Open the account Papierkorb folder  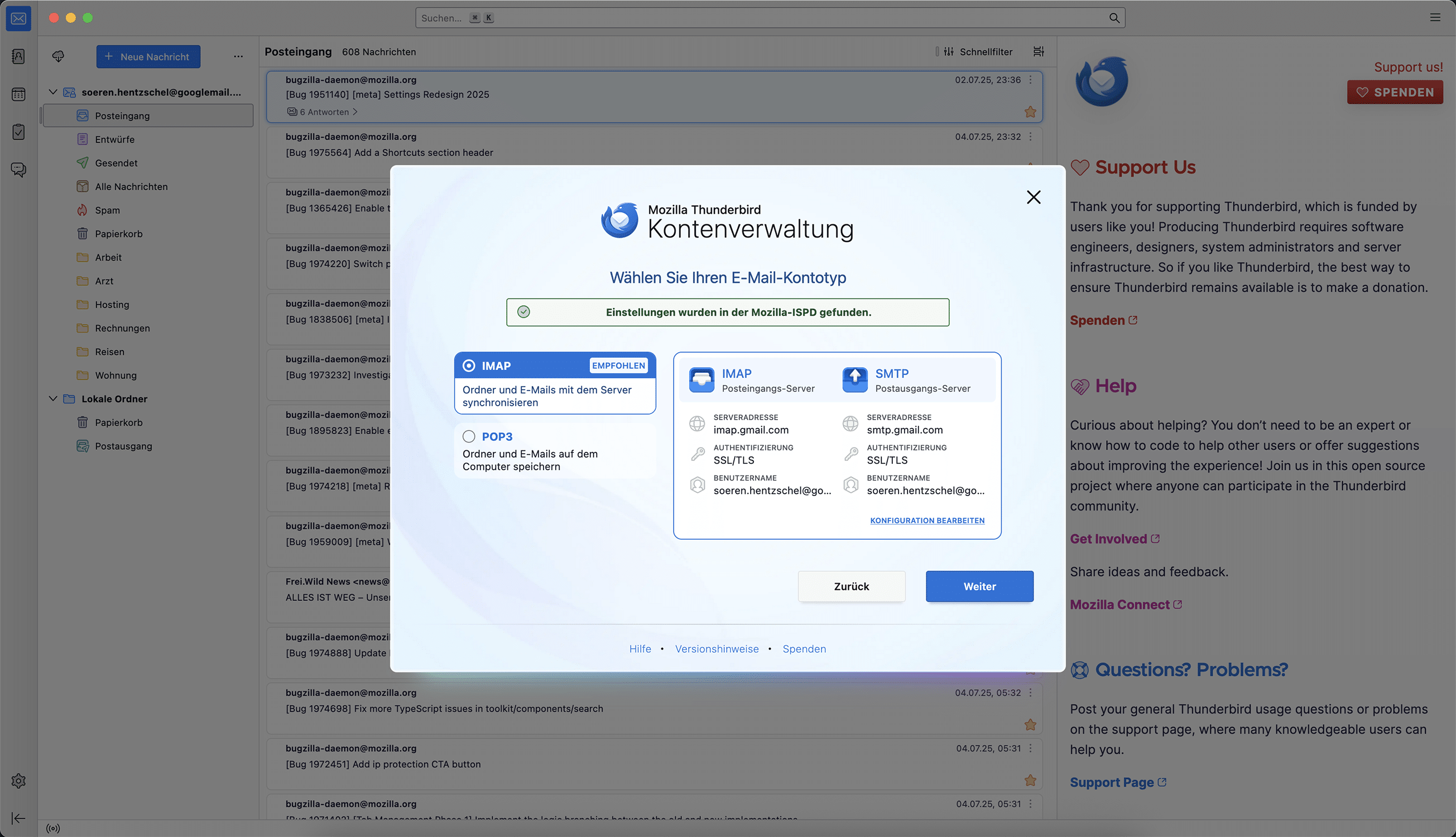[x=148, y=233]
